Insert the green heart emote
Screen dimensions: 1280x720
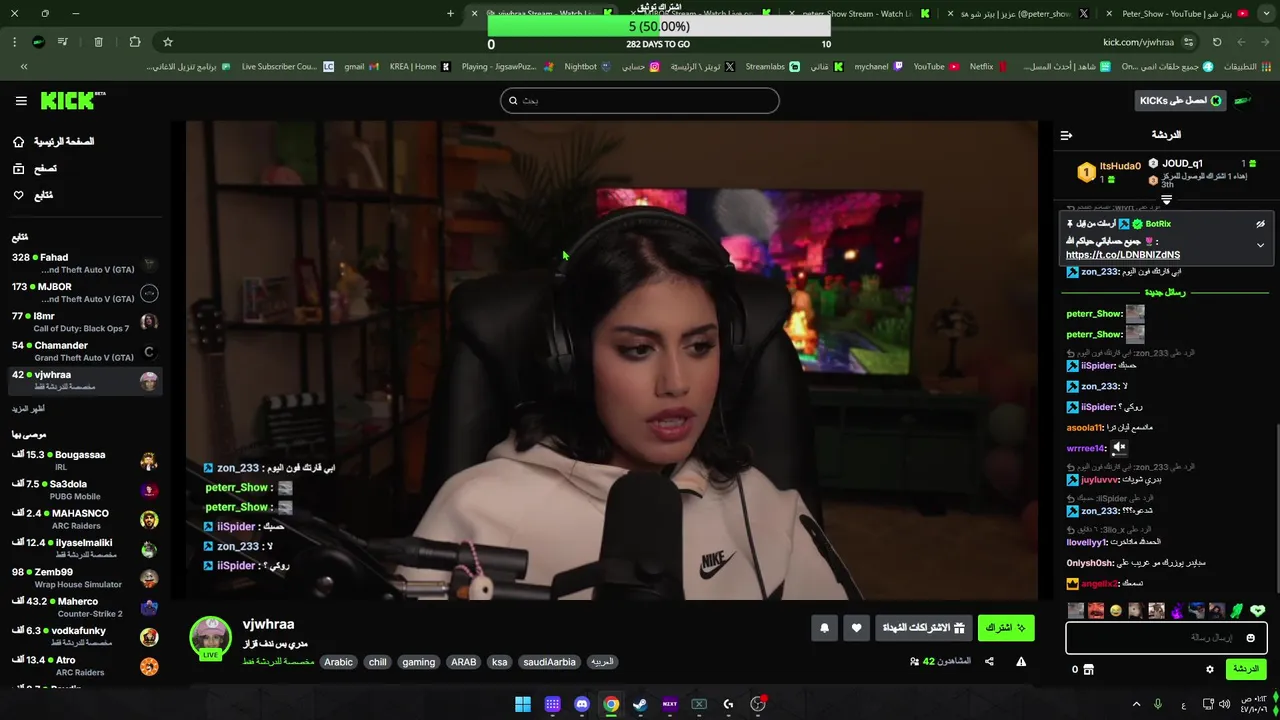click(1257, 610)
